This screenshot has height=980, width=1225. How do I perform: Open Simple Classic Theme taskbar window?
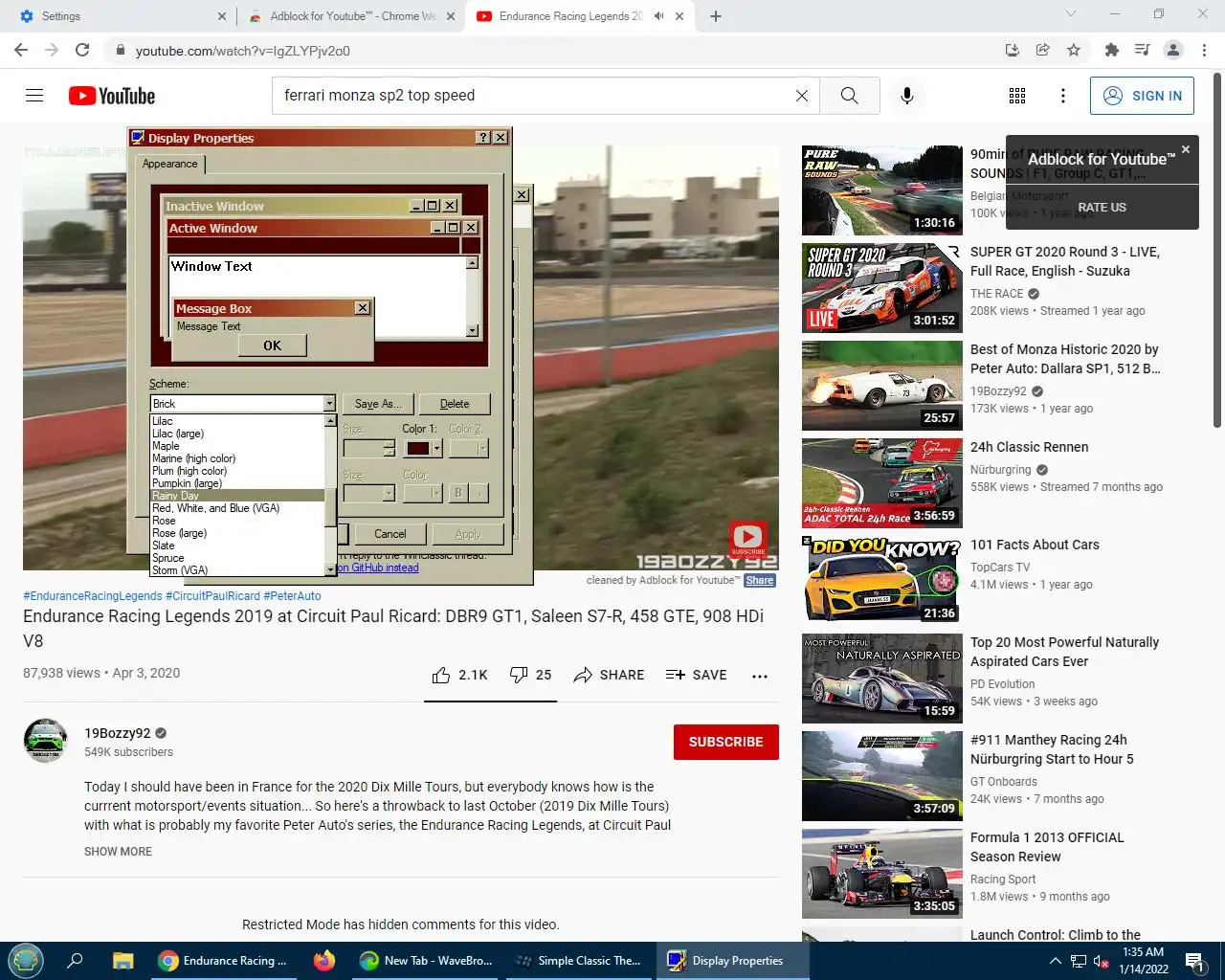pos(578,960)
